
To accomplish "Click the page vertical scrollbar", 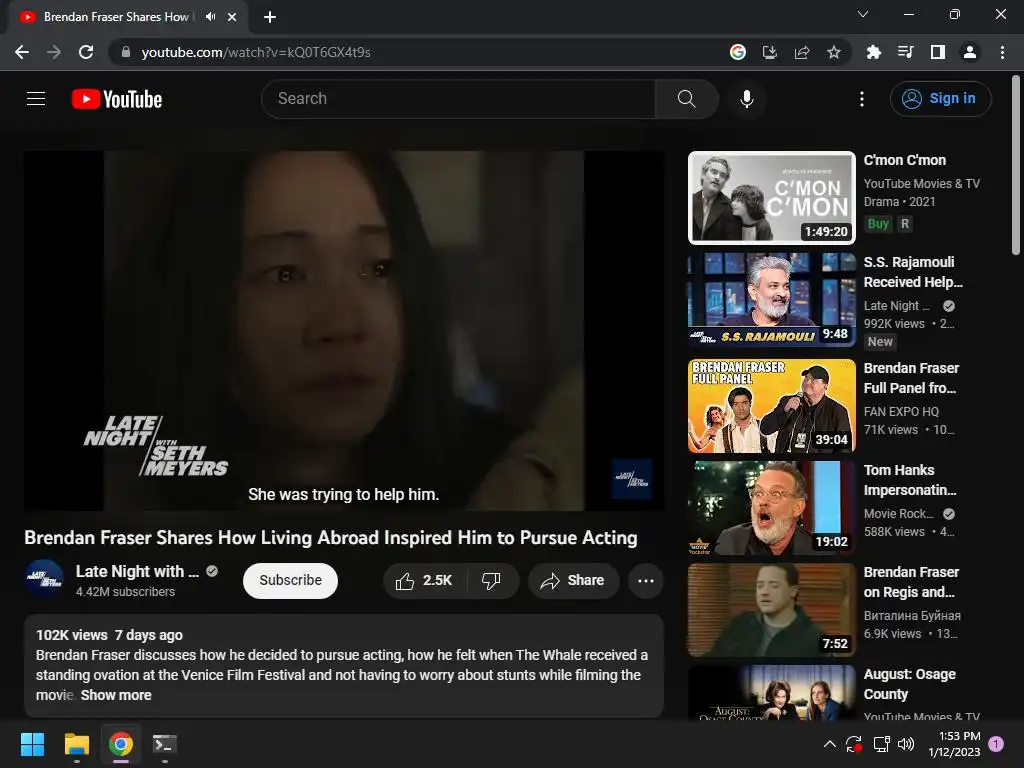I will (1015, 165).
